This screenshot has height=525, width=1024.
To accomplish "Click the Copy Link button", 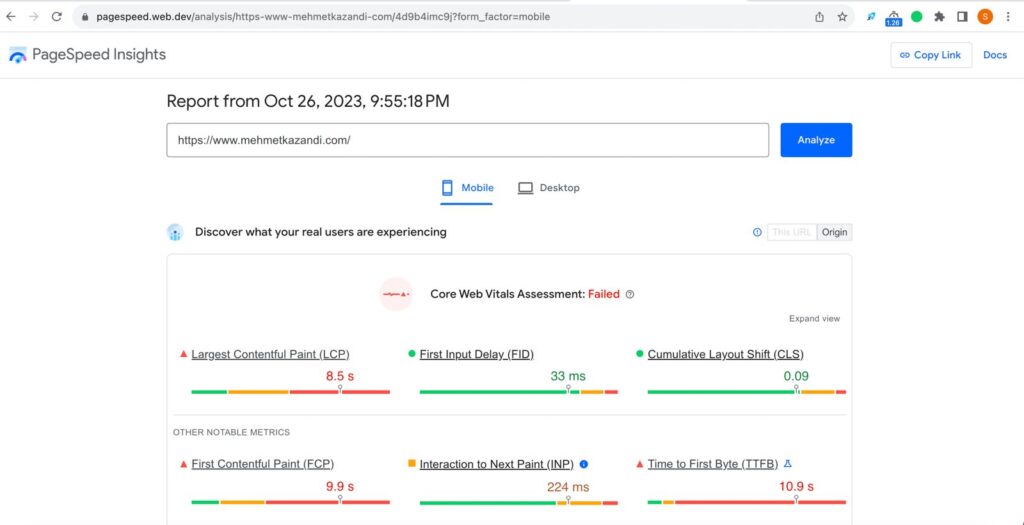I will 930,55.
